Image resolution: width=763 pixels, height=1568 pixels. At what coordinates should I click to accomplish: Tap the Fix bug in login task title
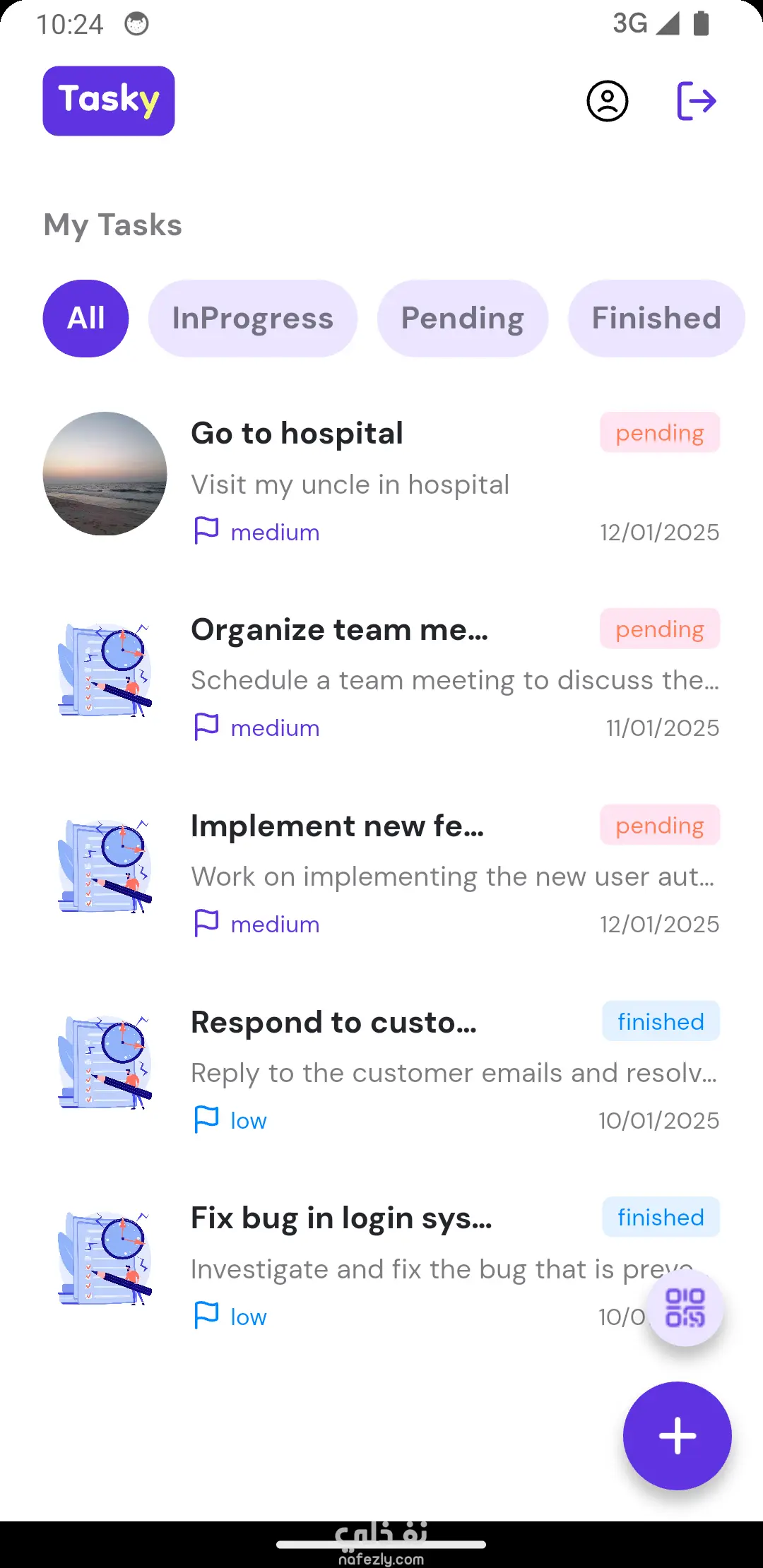(x=341, y=1218)
